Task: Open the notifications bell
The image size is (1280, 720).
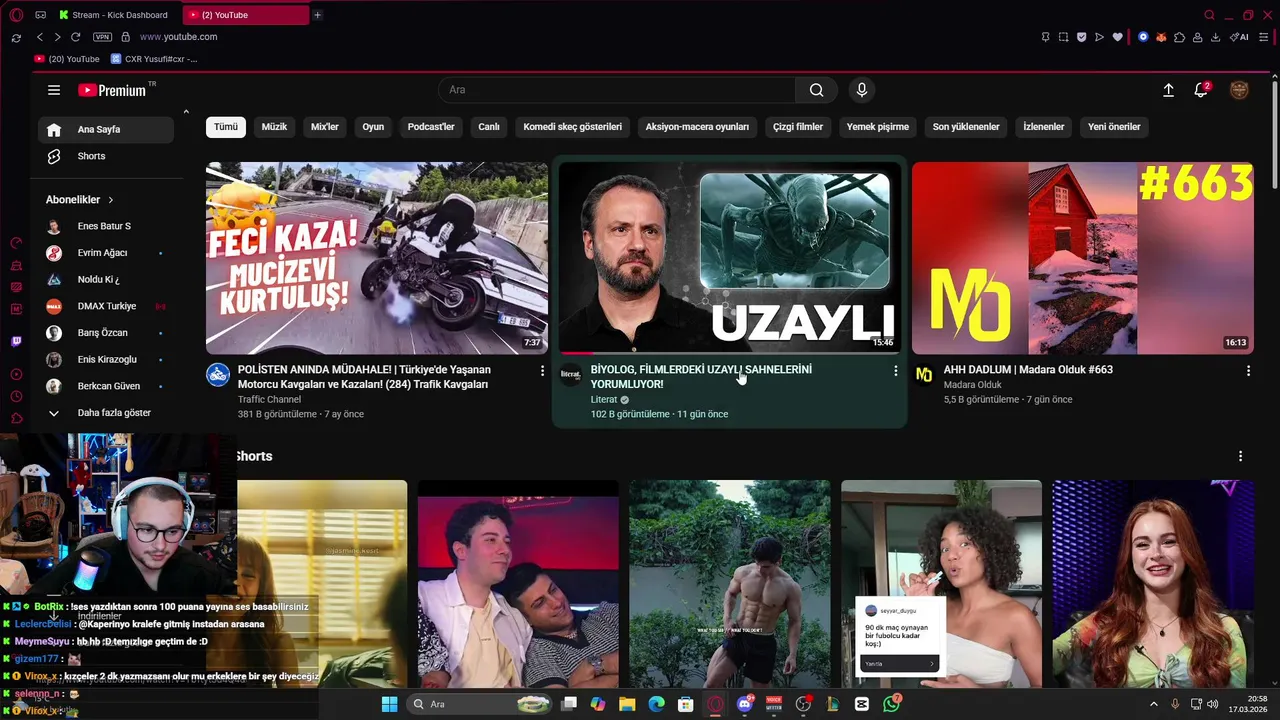Action: coord(1201,90)
